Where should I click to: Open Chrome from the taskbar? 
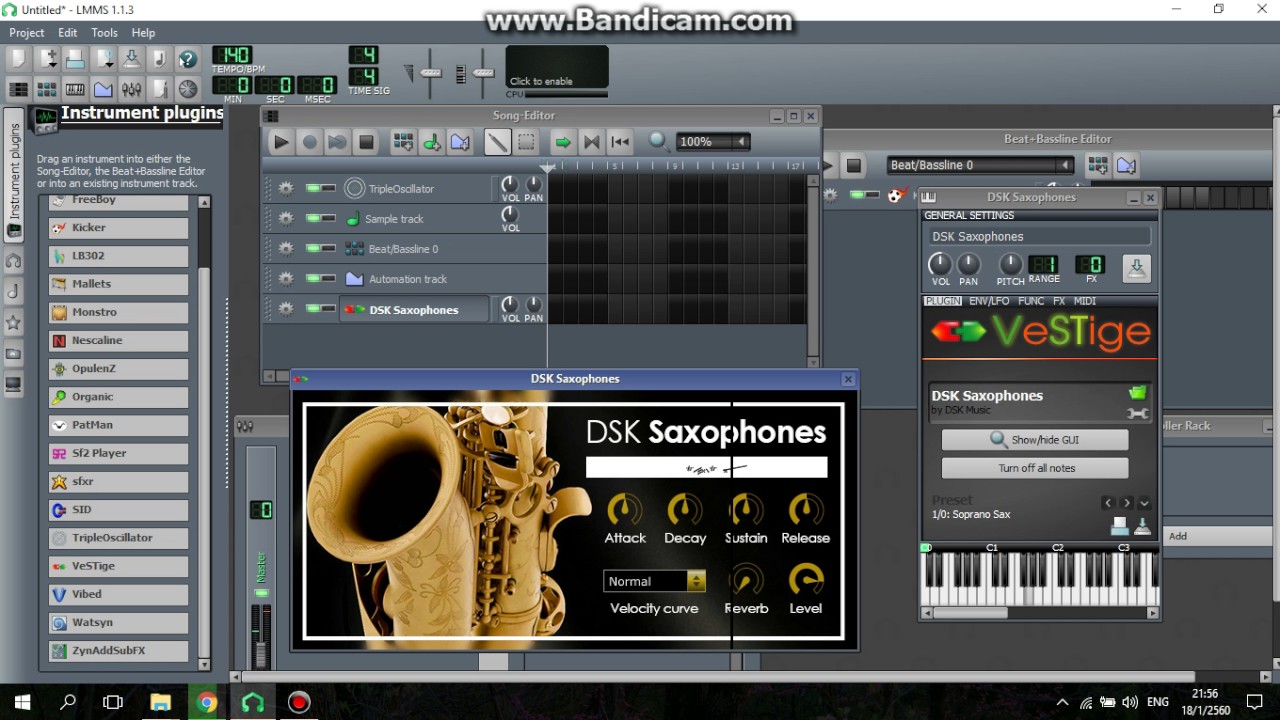click(206, 702)
